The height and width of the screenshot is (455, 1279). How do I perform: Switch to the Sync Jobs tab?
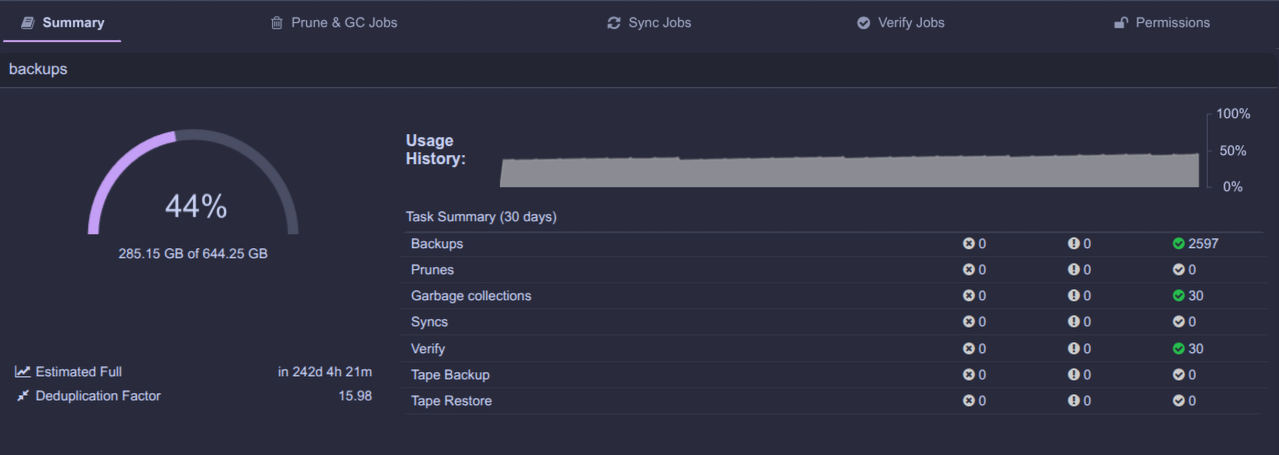coord(659,23)
